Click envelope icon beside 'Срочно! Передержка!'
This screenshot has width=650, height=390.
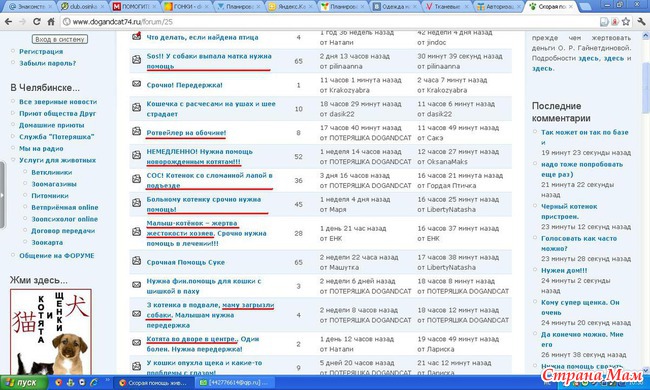(136, 84)
